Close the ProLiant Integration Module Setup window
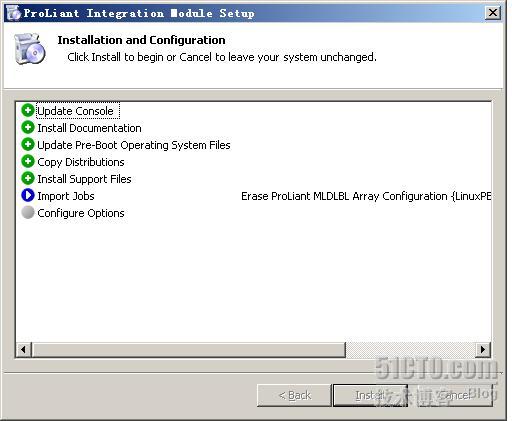The width and height of the screenshot is (512, 421). pos(493,13)
